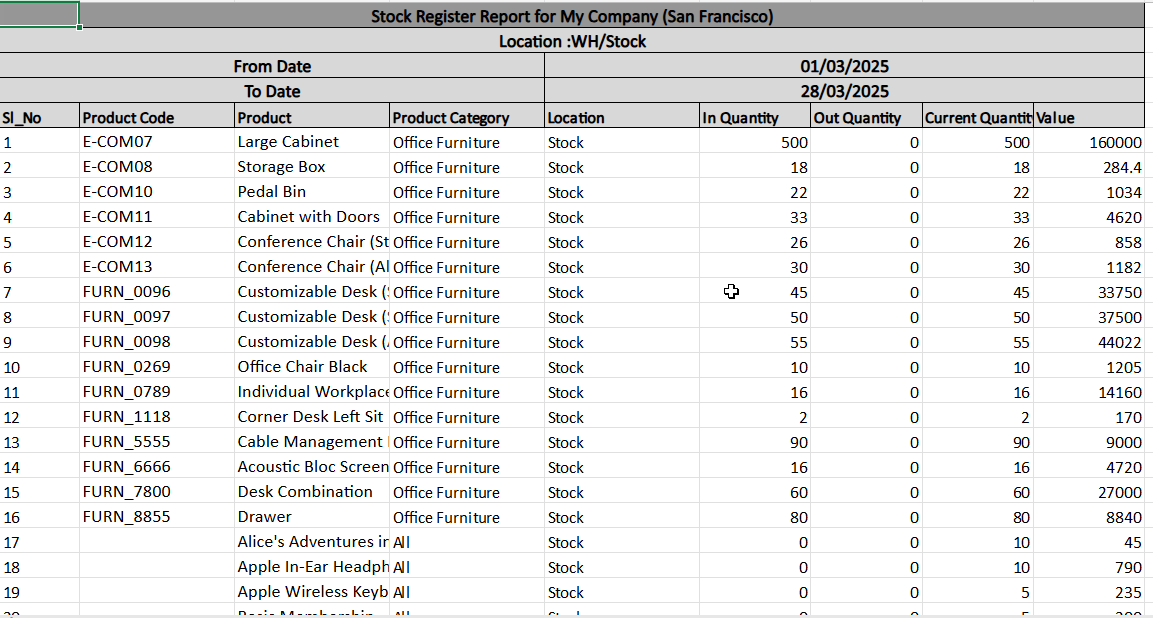1153x618 pixels.
Task: Select the Large Cabinet product cell
Action: 311,142
